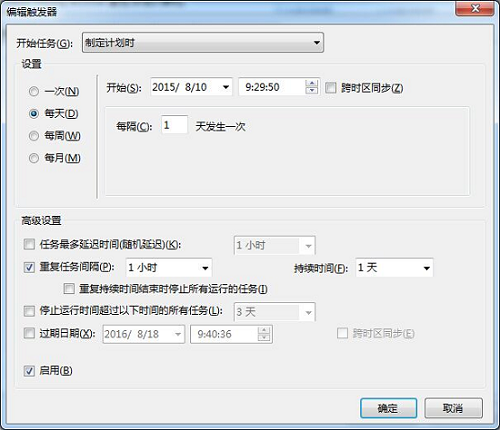Choose the 每周(W) schedule option
The image size is (500, 430).
34,136
